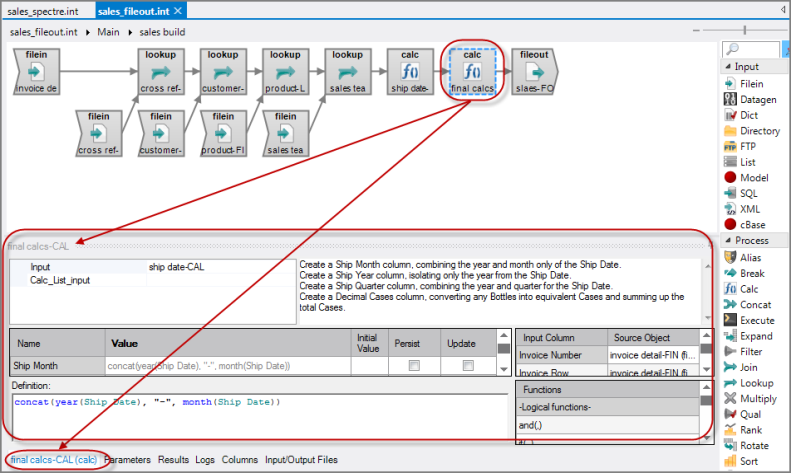Image resolution: width=791 pixels, height=473 pixels.
Task: Pick List node from the palette
Action: click(740, 162)
